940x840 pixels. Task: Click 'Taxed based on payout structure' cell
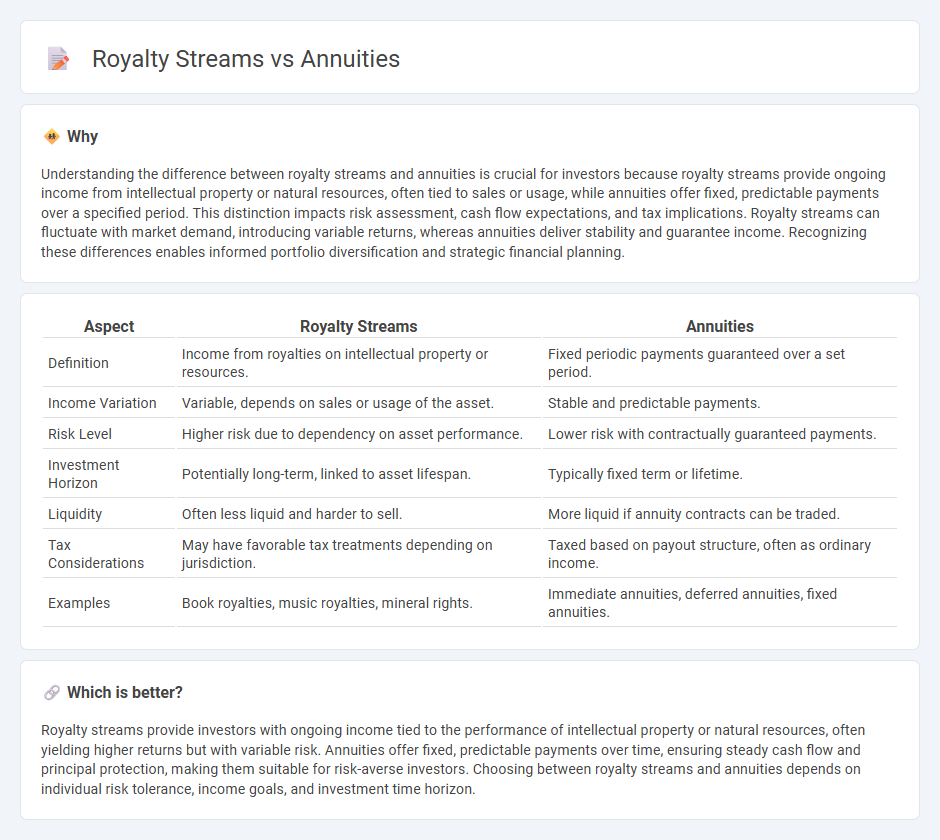(719, 554)
